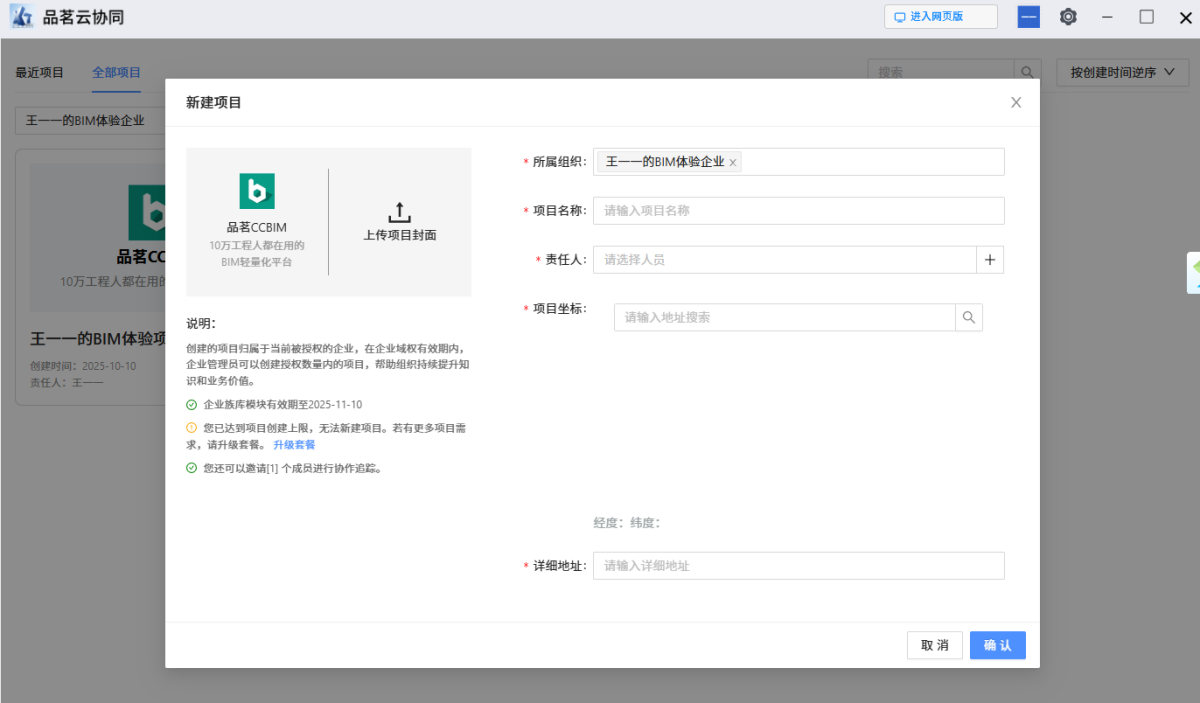Open the 按创建时间逆序 sort dropdown
This screenshot has height=703, width=1200.
(x=1122, y=72)
